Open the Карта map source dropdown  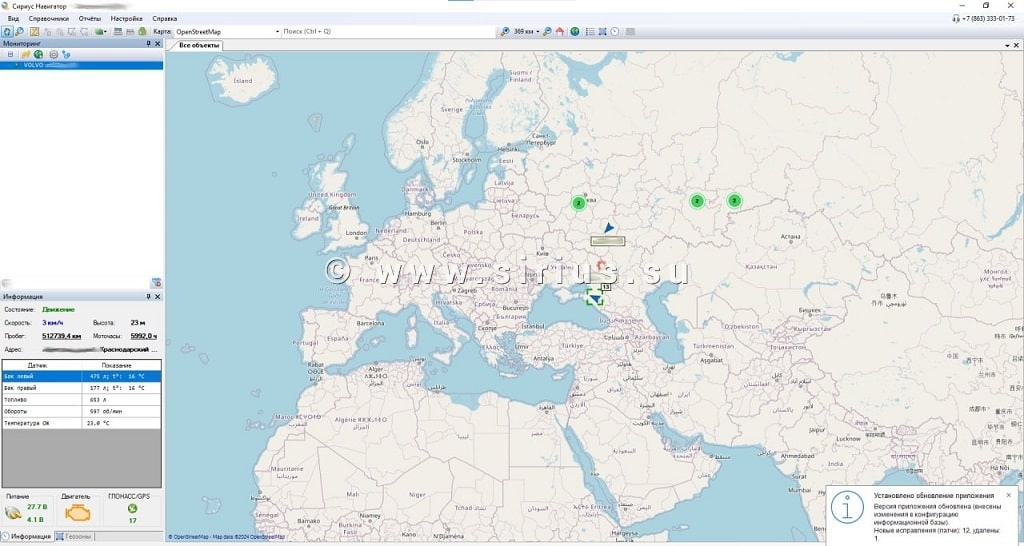coord(277,32)
